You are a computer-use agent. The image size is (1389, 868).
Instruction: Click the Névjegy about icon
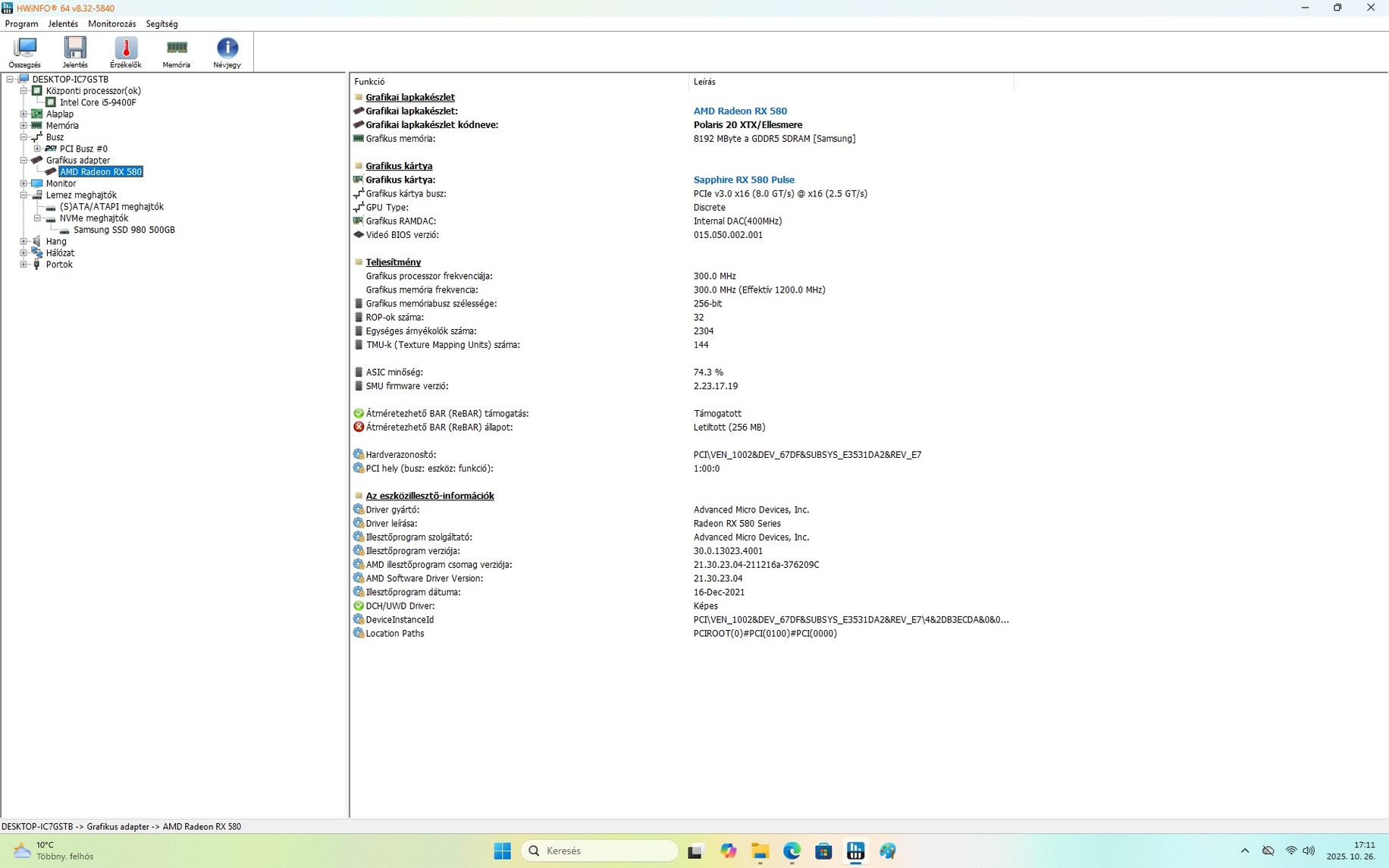point(227,52)
